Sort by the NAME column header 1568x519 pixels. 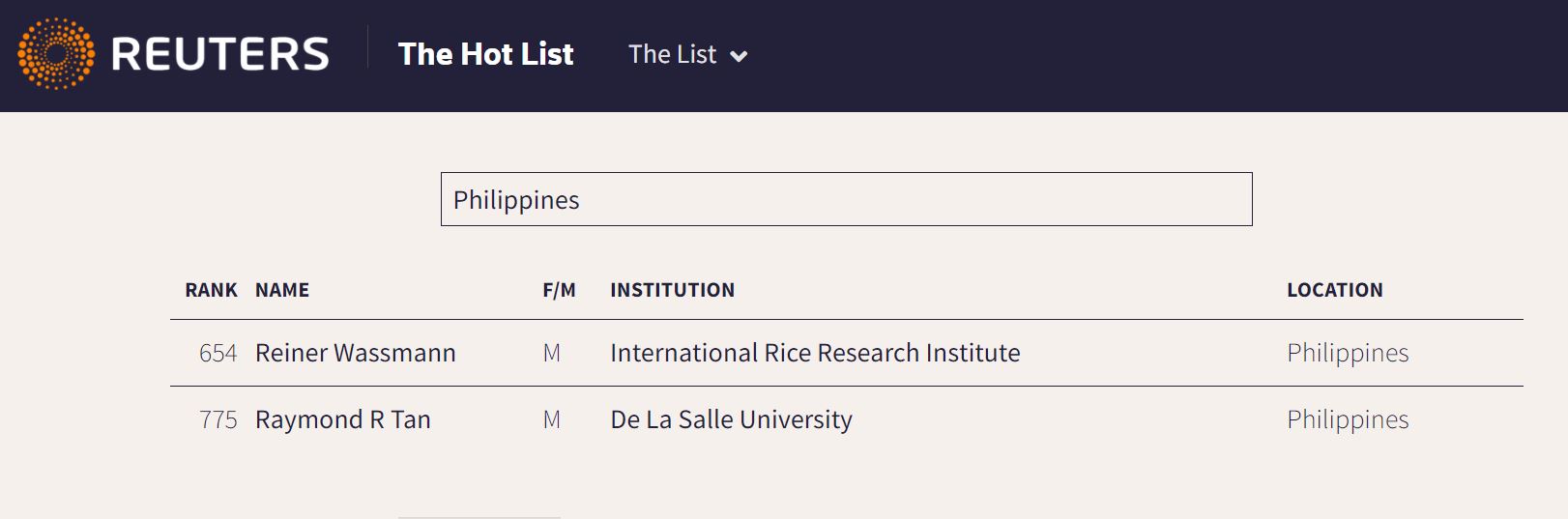tap(282, 290)
